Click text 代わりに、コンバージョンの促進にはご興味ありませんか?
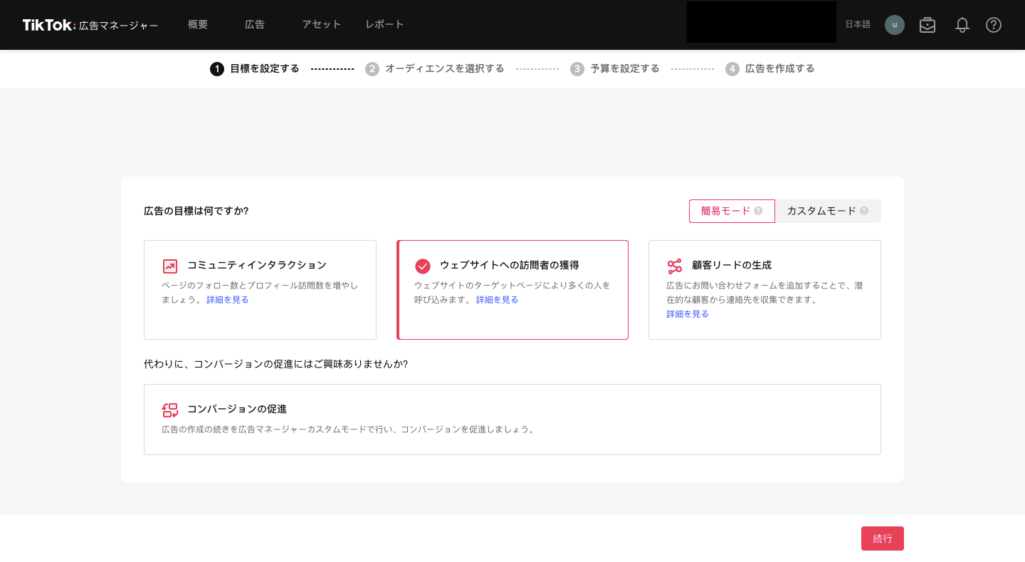The image size is (1025, 562). (276, 364)
